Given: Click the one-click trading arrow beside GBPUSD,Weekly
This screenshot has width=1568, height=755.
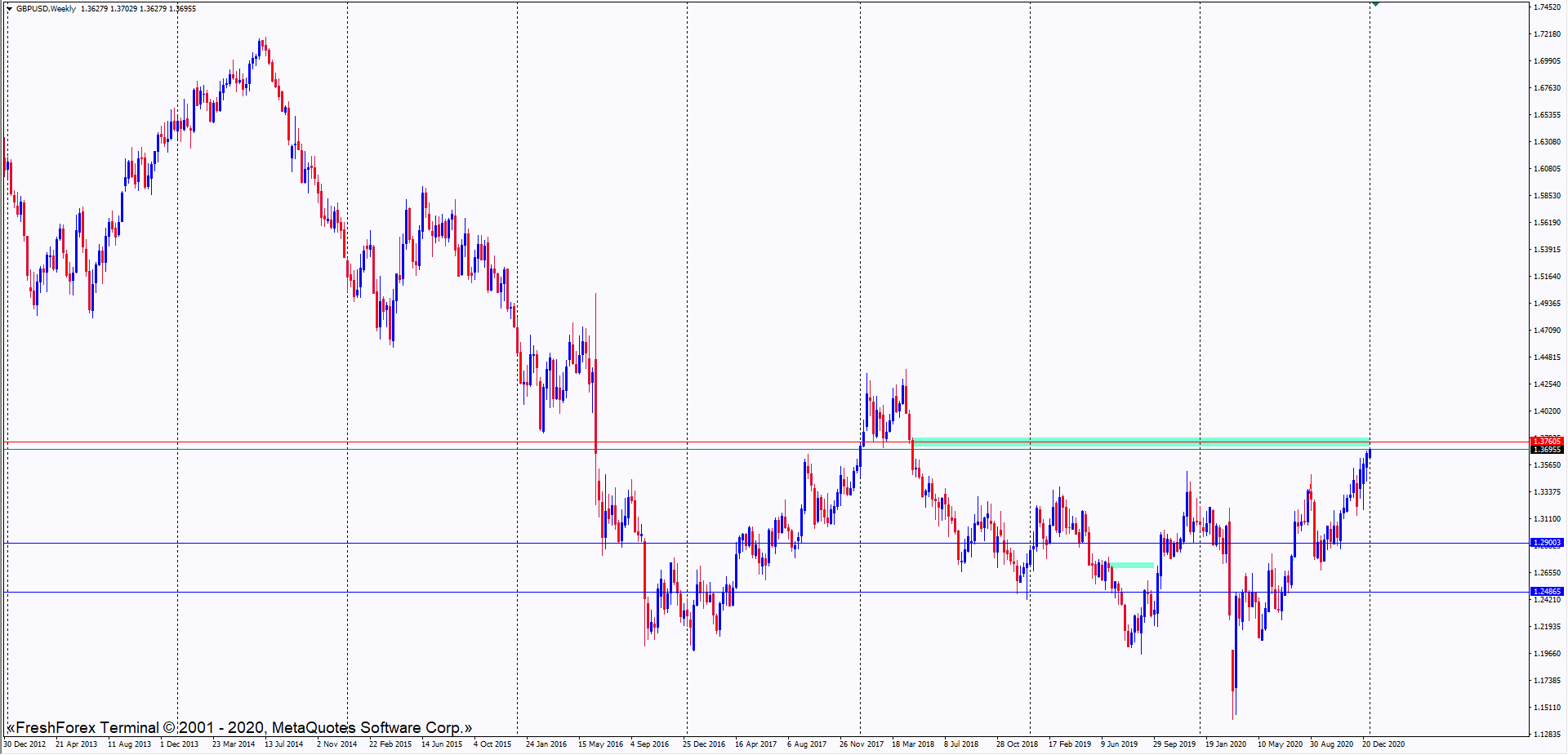Looking at the screenshot, I should (9, 9).
